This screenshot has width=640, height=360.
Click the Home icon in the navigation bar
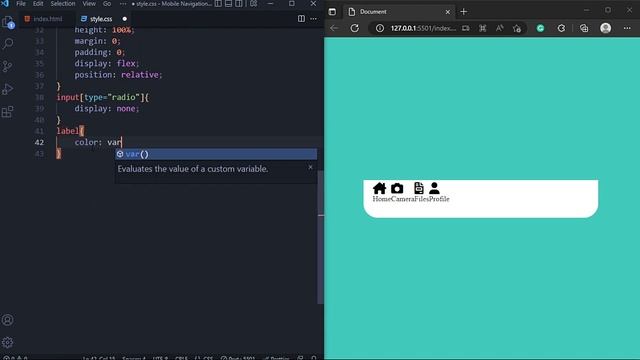pos(380,188)
